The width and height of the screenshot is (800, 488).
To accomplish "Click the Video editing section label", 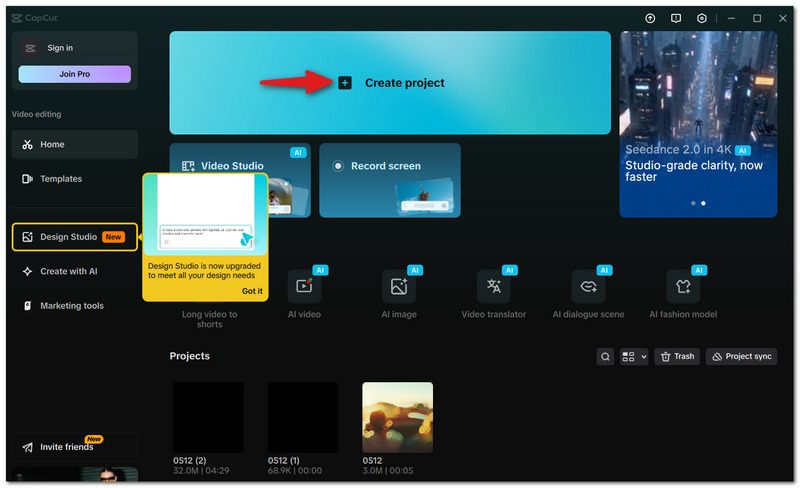I will pyautogui.click(x=36, y=114).
